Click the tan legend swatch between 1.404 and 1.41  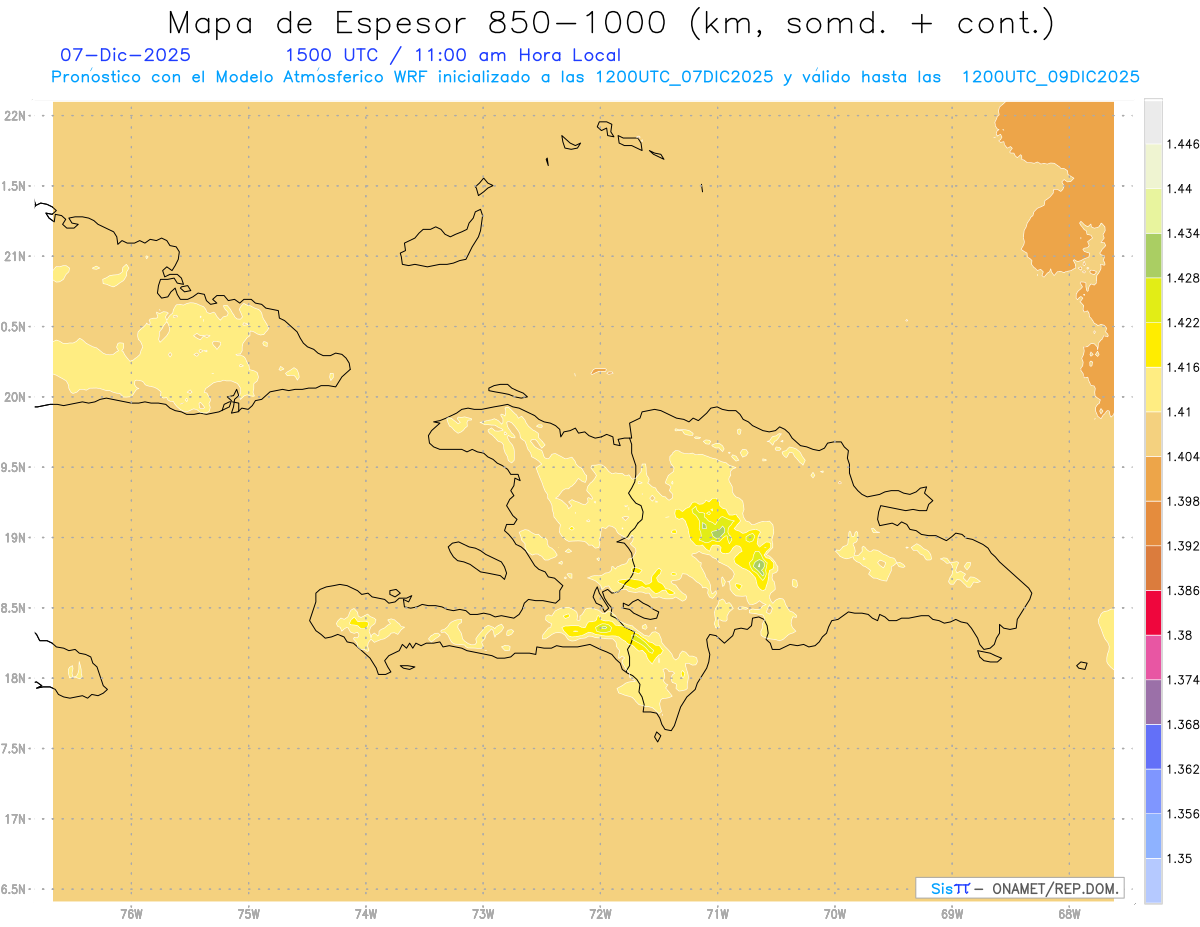click(1153, 433)
